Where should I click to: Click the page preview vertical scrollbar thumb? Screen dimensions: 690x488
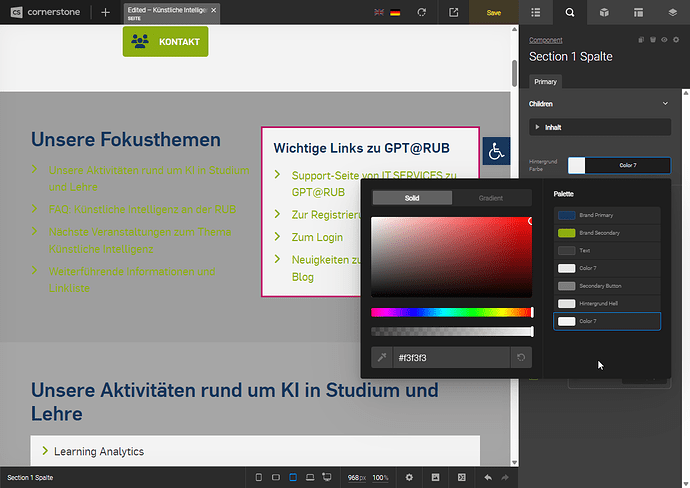pyautogui.click(x=514, y=73)
